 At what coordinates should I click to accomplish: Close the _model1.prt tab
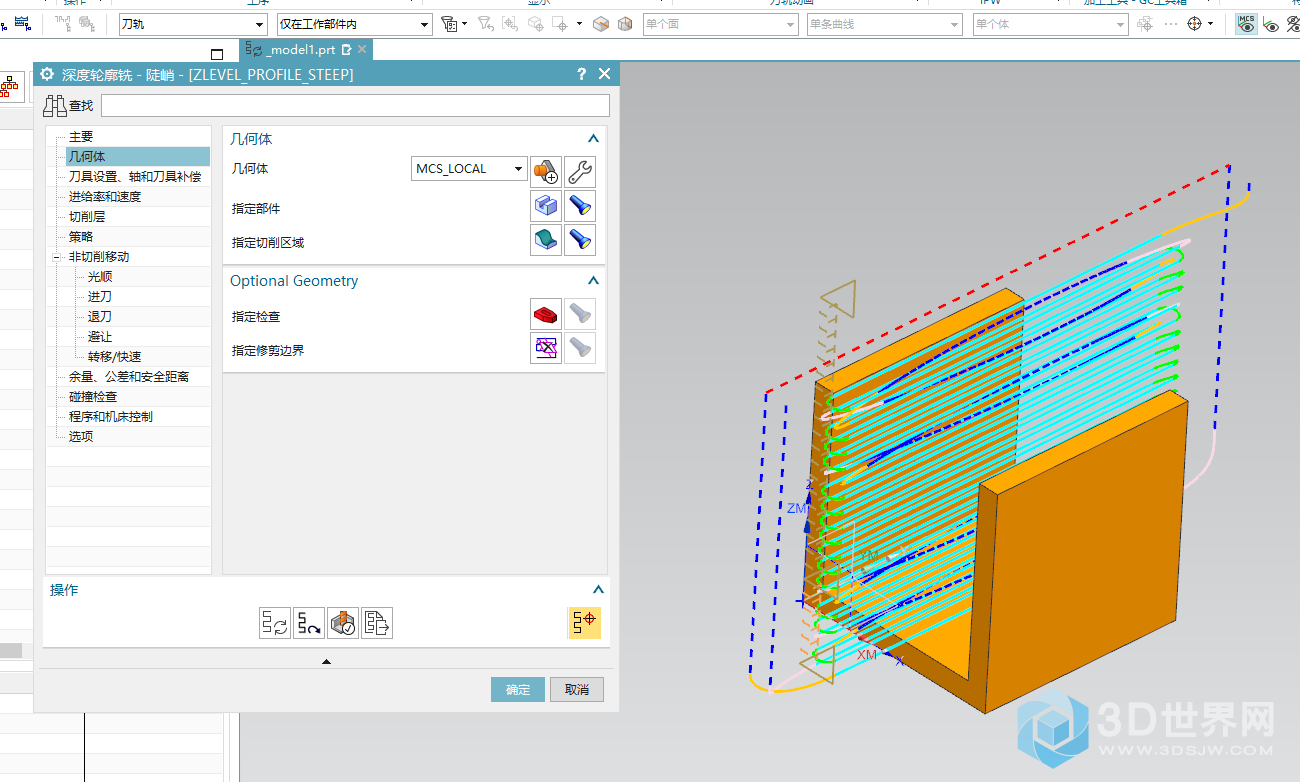[x=362, y=50]
